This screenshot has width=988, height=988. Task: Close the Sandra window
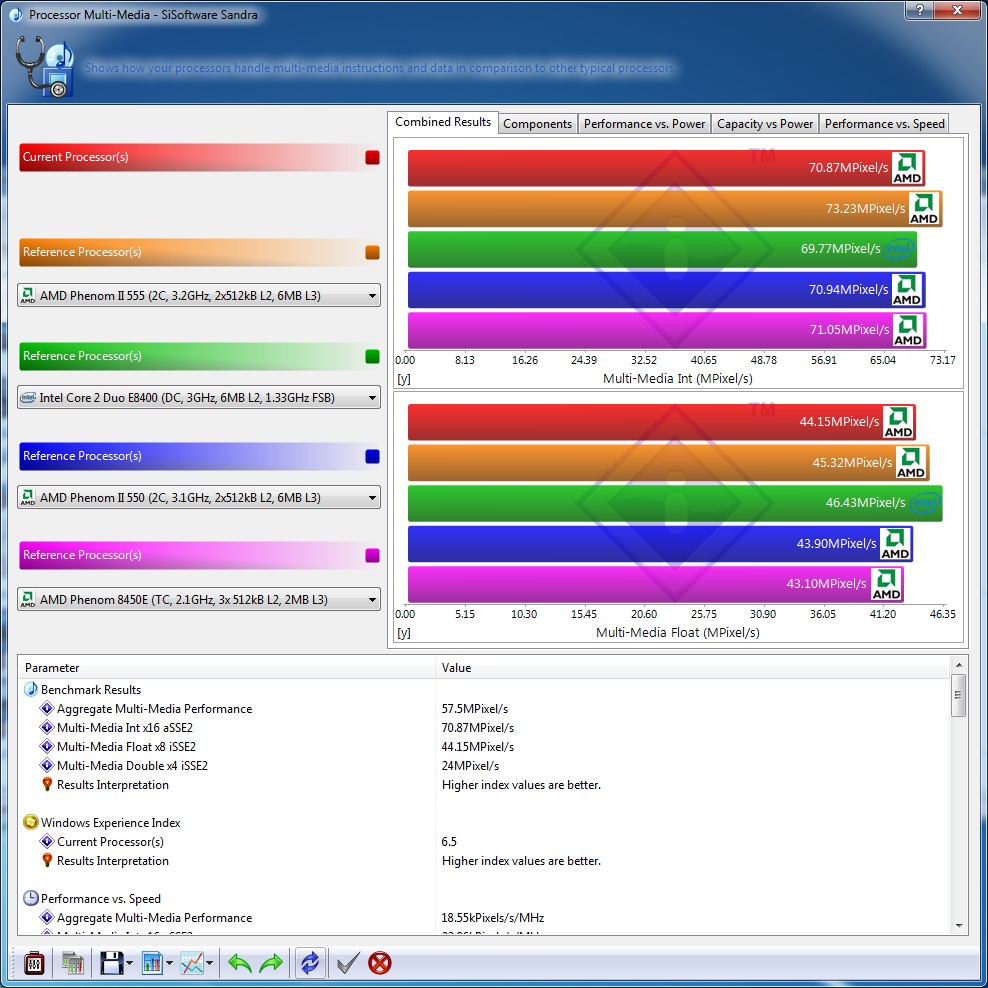pos(957,10)
